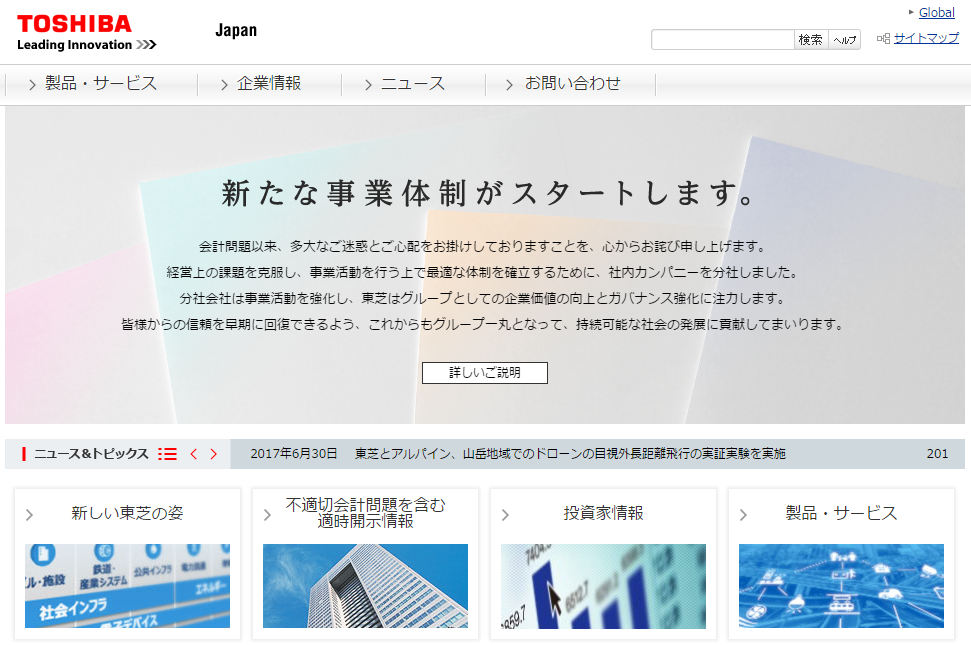Click the Japan region label
The height and width of the screenshot is (645, 971).
click(x=236, y=30)
